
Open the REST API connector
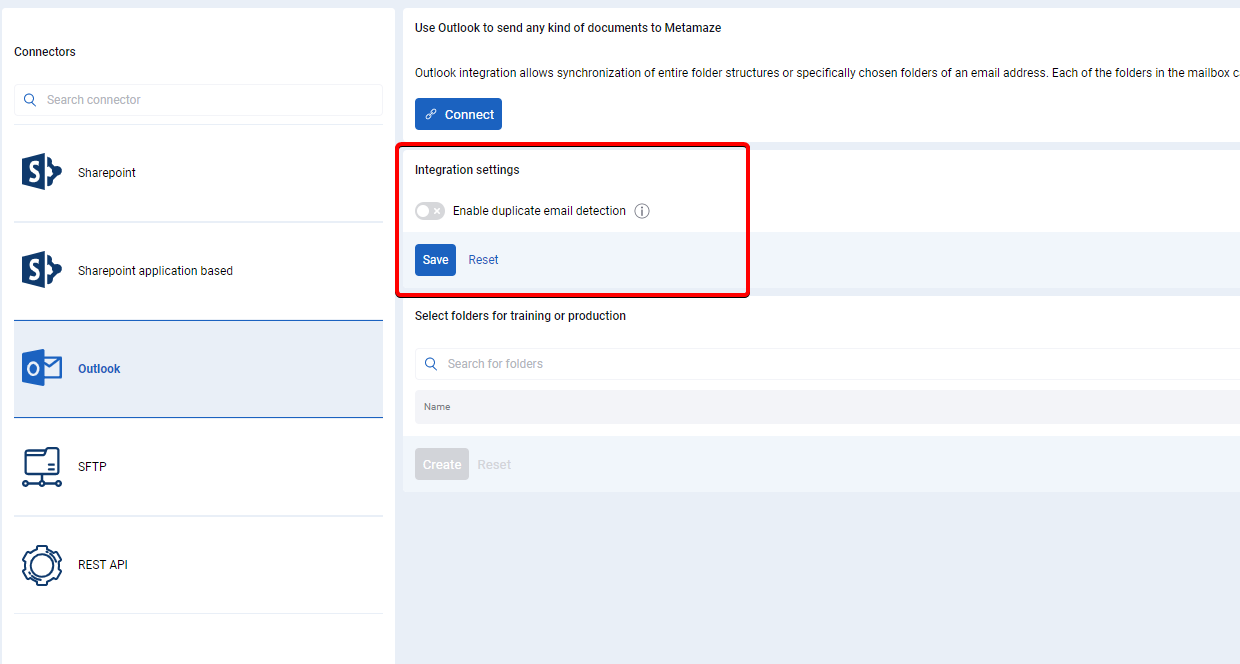coord(198,565)
